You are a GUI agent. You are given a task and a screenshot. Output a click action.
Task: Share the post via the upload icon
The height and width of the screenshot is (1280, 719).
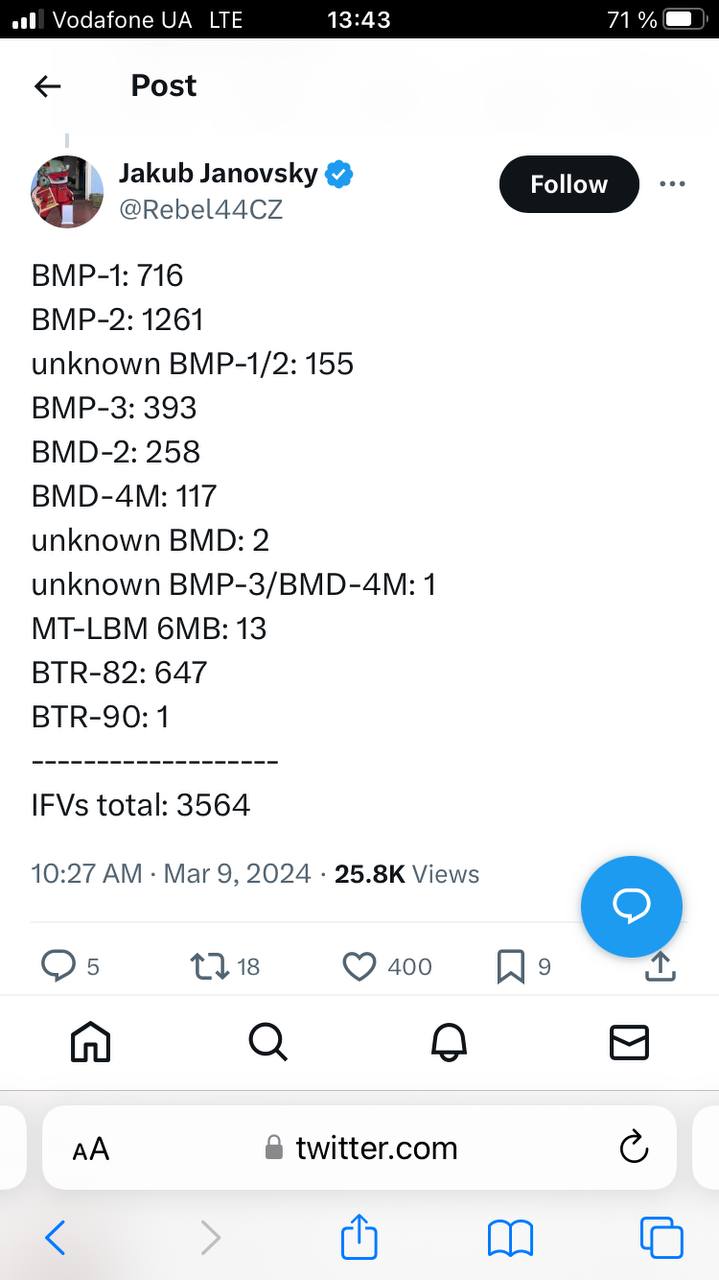point(661,966)
